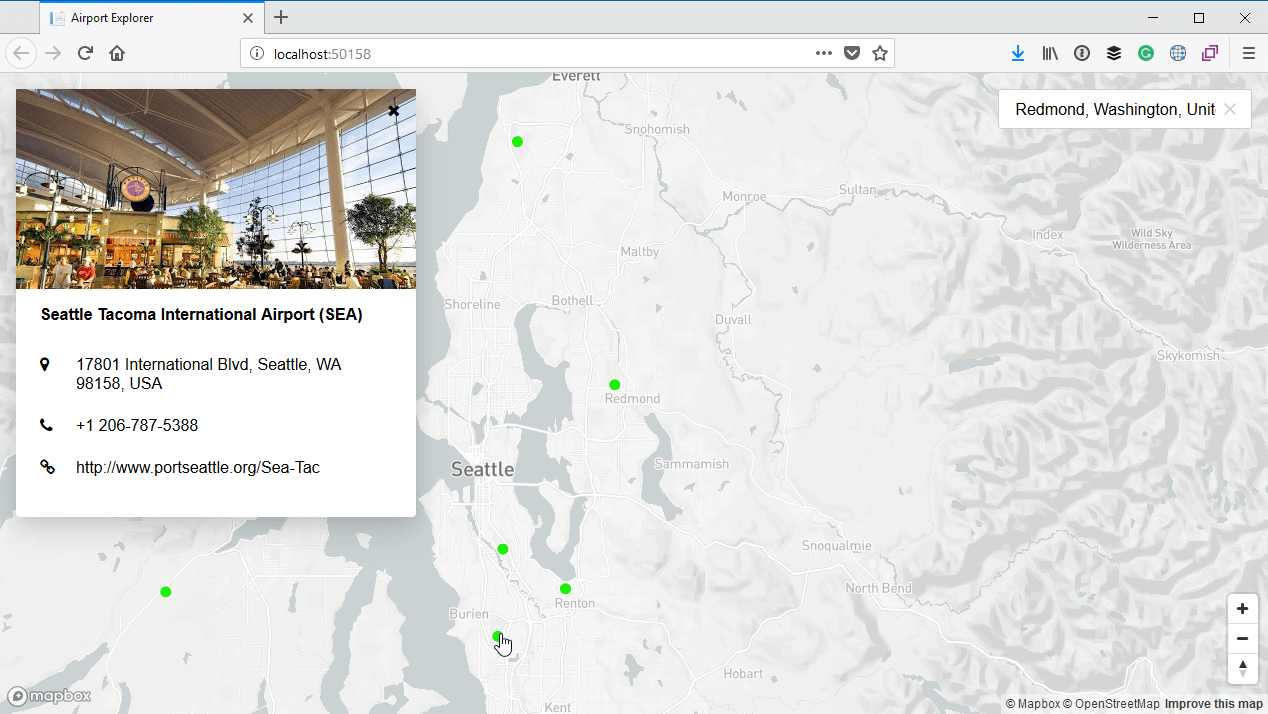Viewport: 1268px width, 714px height.
Task: Open a new browser tab
Action: 281,17
